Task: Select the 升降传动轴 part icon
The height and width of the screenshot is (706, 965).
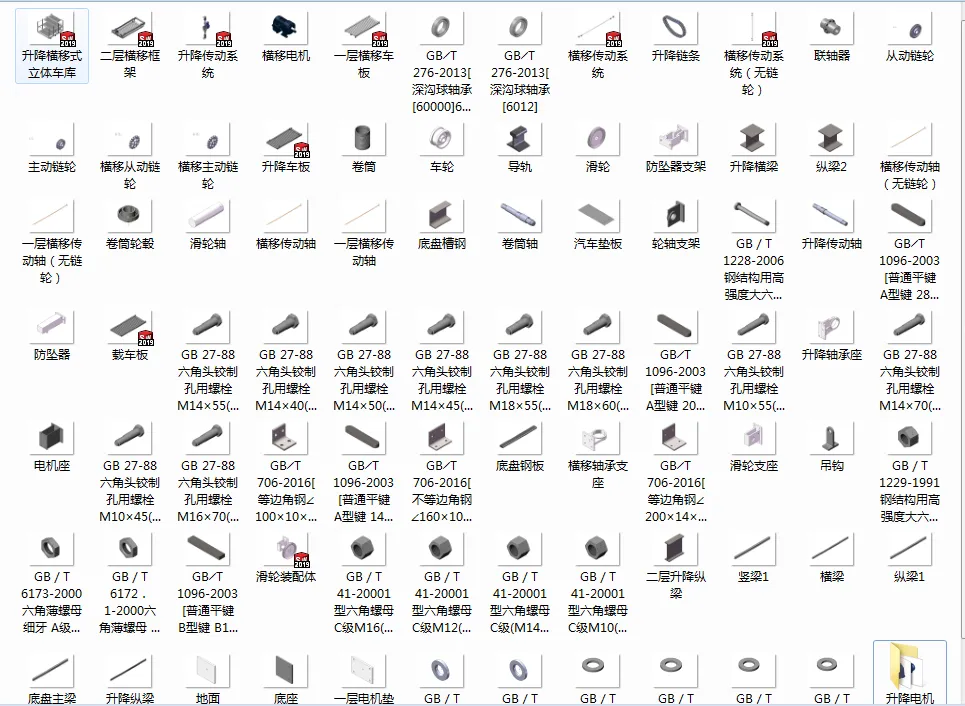Action: click(832, 216)
